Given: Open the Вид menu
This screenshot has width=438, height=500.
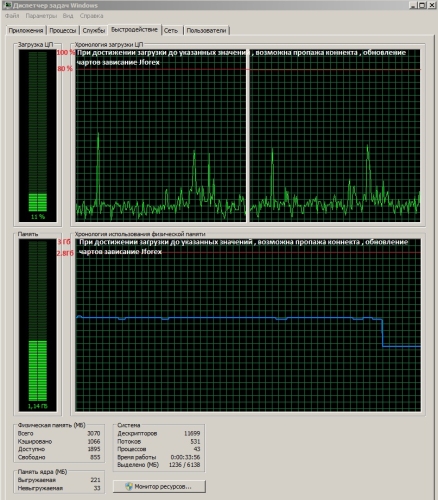Looking at the screenshot, I should [x=68, y=16].
